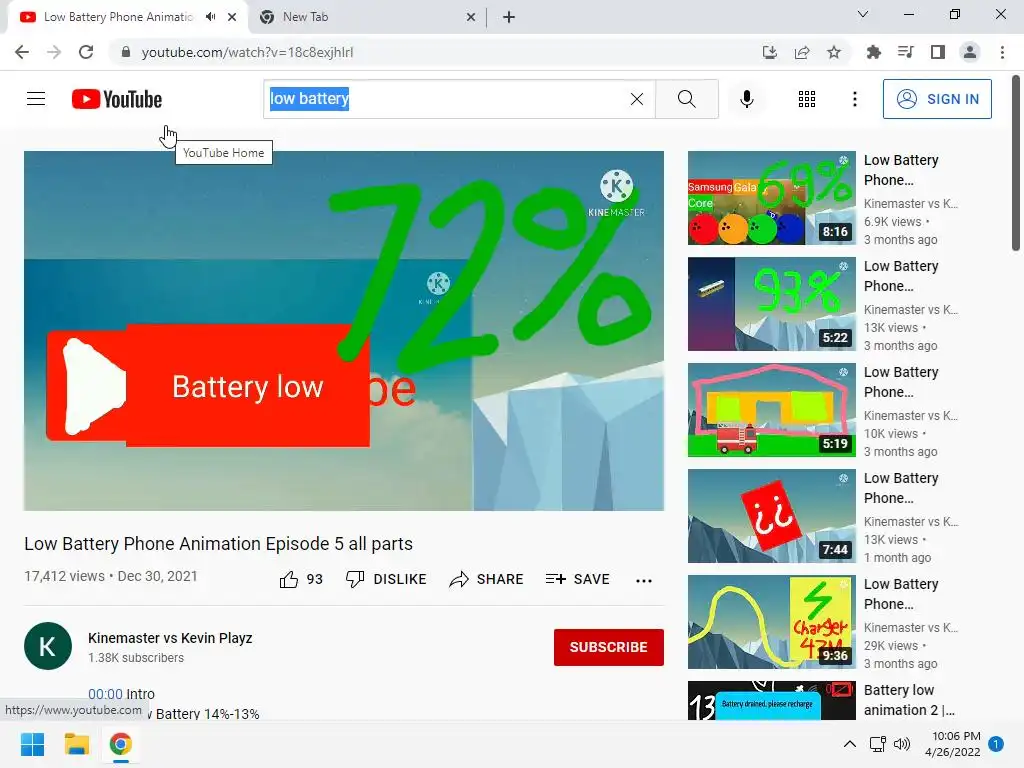Close the Low Battery Phone Animation tab
This screenshot has height=768, width=1024.
point(232,17)
